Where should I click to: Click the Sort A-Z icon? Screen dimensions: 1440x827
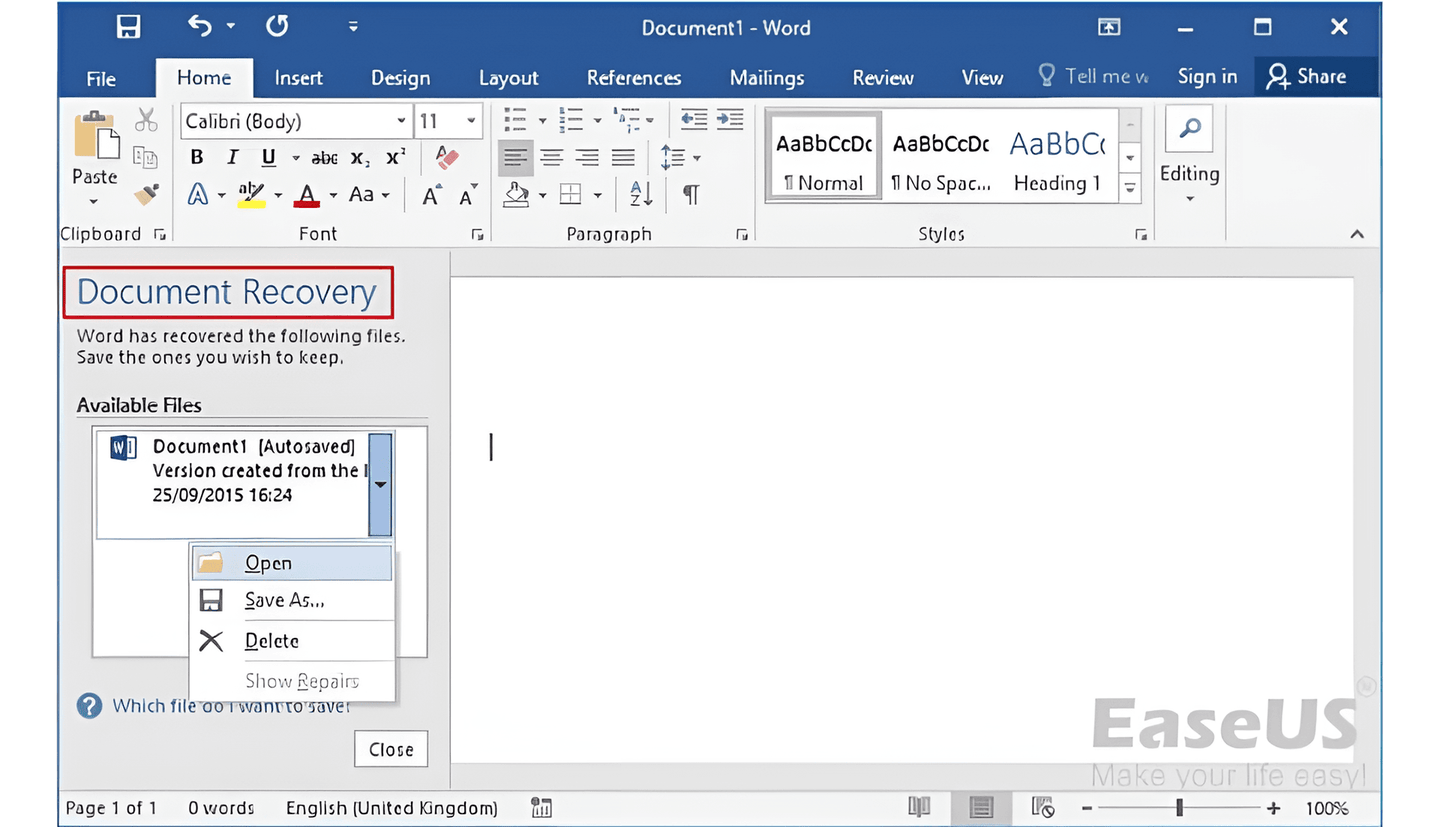641,195
